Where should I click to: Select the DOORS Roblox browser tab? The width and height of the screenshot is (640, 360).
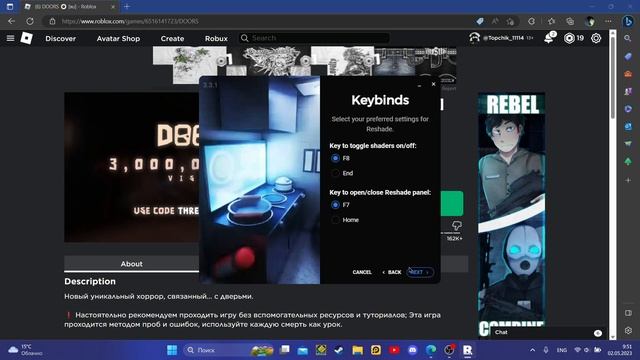point(69,7)
